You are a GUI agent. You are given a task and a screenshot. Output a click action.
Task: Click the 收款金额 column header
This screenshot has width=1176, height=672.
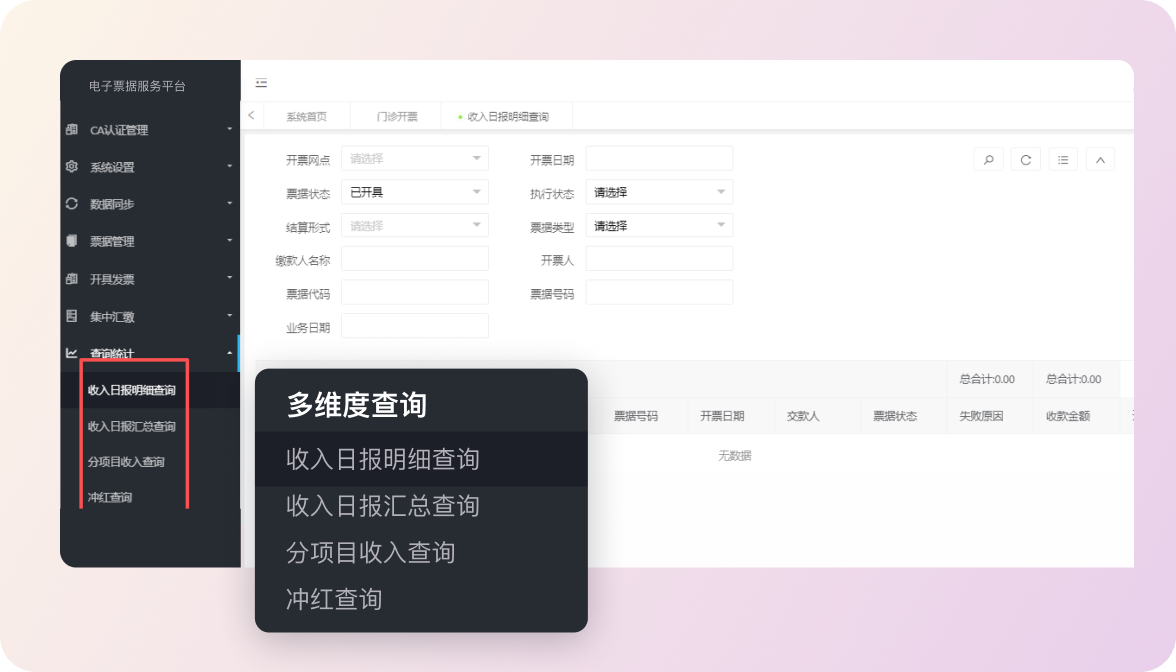[1068, 416]
